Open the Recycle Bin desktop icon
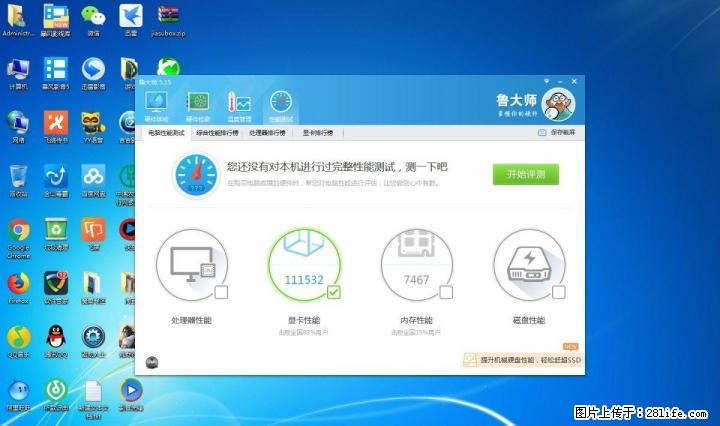The height and width of the screenshot is (426, 720). (x=18, y=181)
